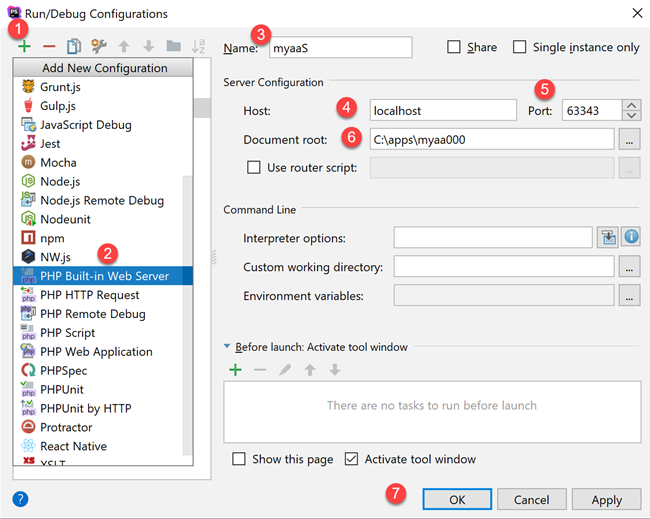
Task: Click the Before launch move task down arrow
Action: click(335, 369)
